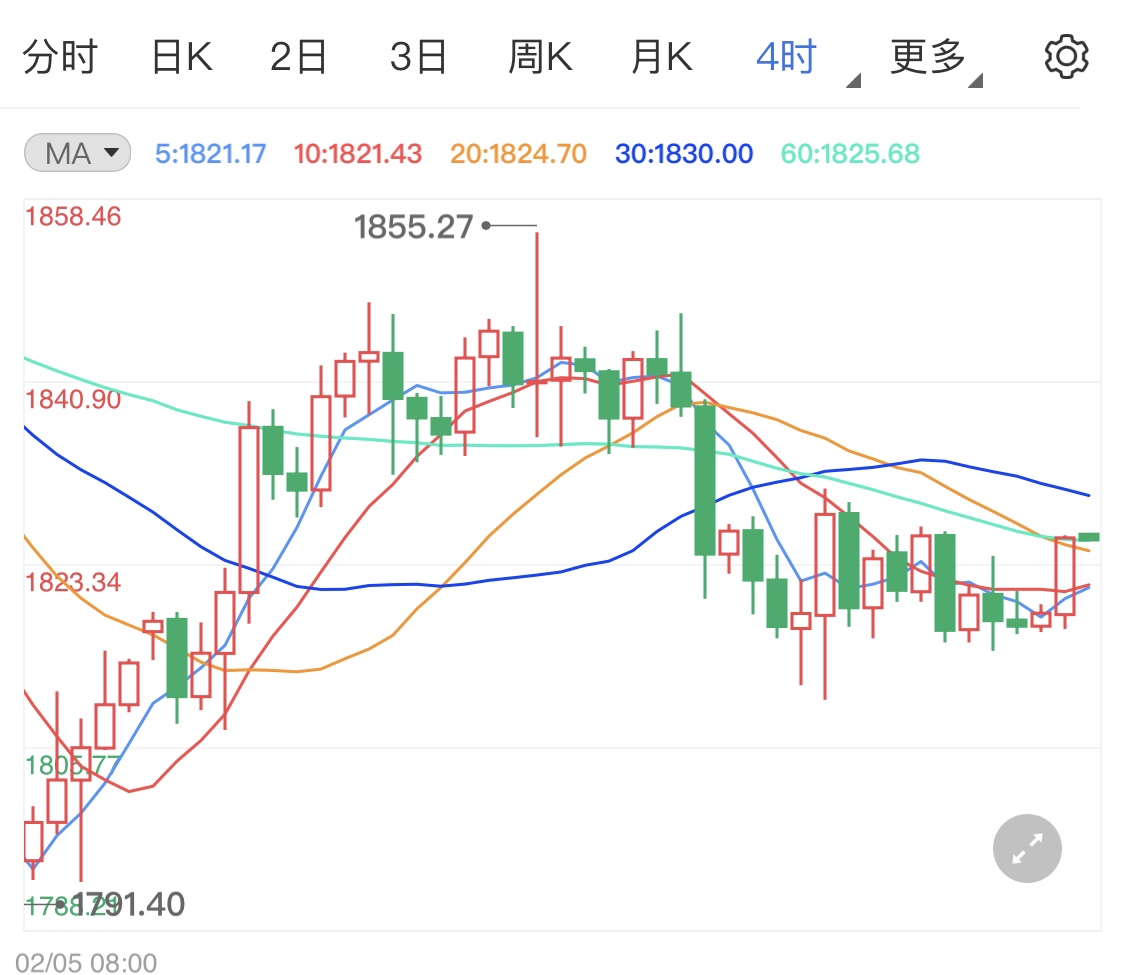This screenshot has height=975, width=1125.
Task: Click the fullscreen expand arrow icon
Action: [x=1026, y=848]
